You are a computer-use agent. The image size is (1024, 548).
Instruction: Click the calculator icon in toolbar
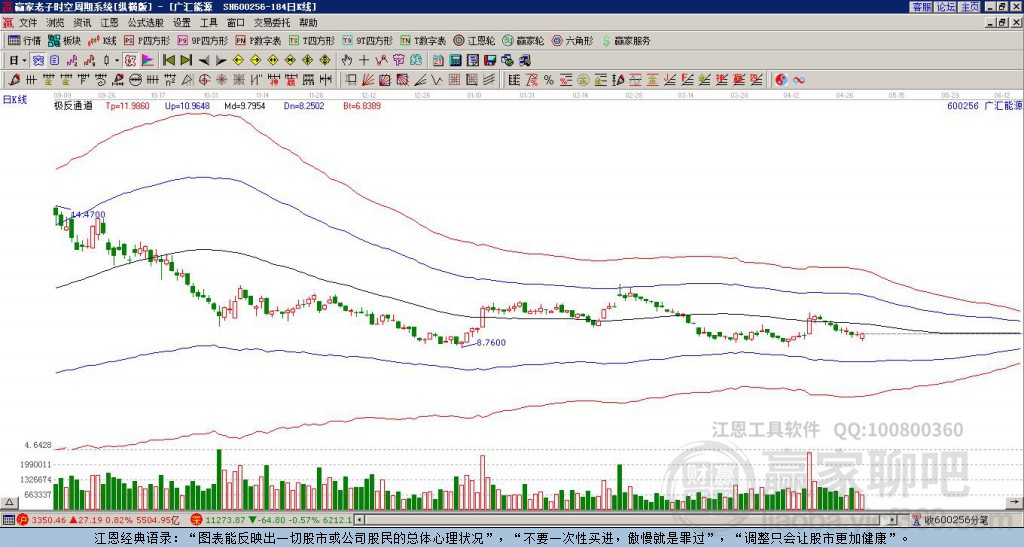coord(456,60)
